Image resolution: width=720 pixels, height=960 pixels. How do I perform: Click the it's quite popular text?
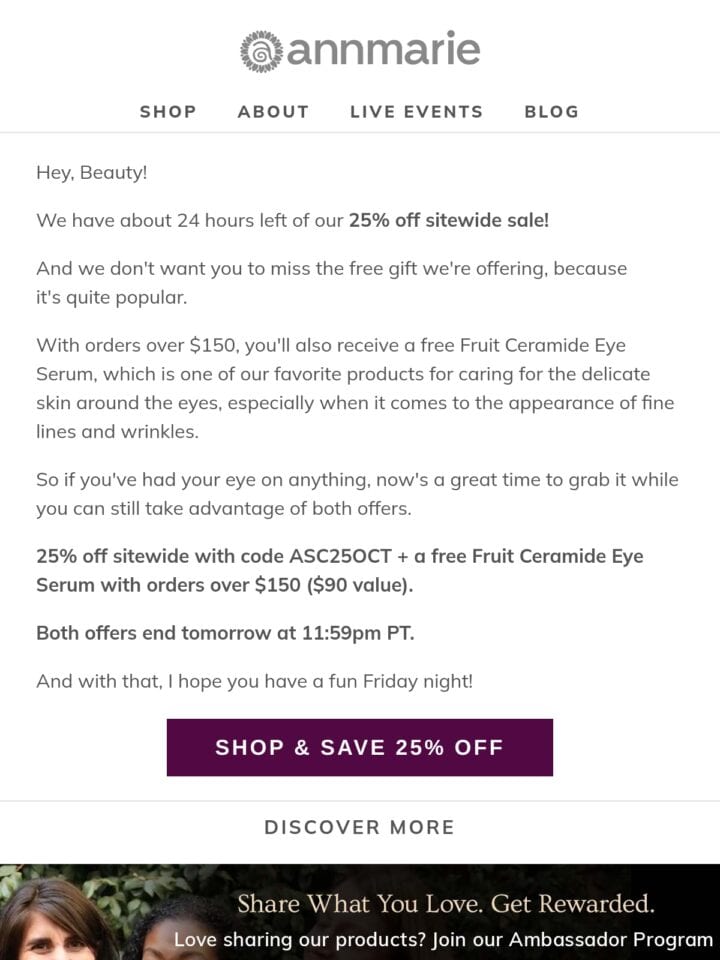[111, 298]
